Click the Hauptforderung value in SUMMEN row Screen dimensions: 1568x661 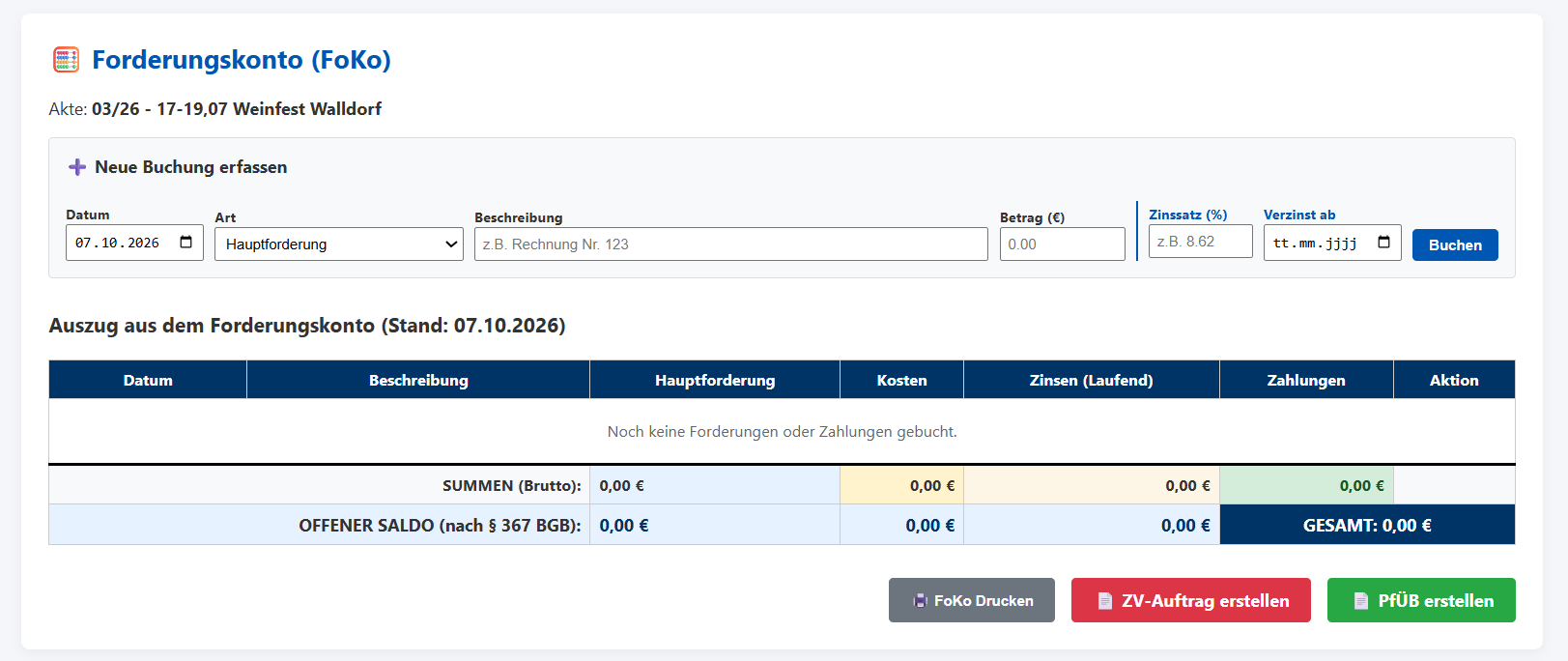click(x=621, y=486)
